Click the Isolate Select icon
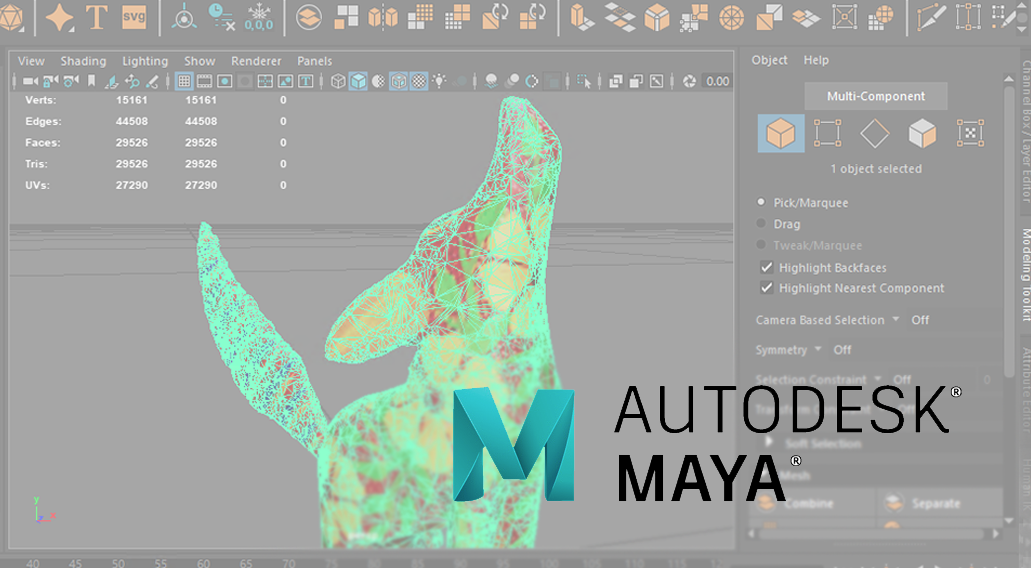 [583, 81]
